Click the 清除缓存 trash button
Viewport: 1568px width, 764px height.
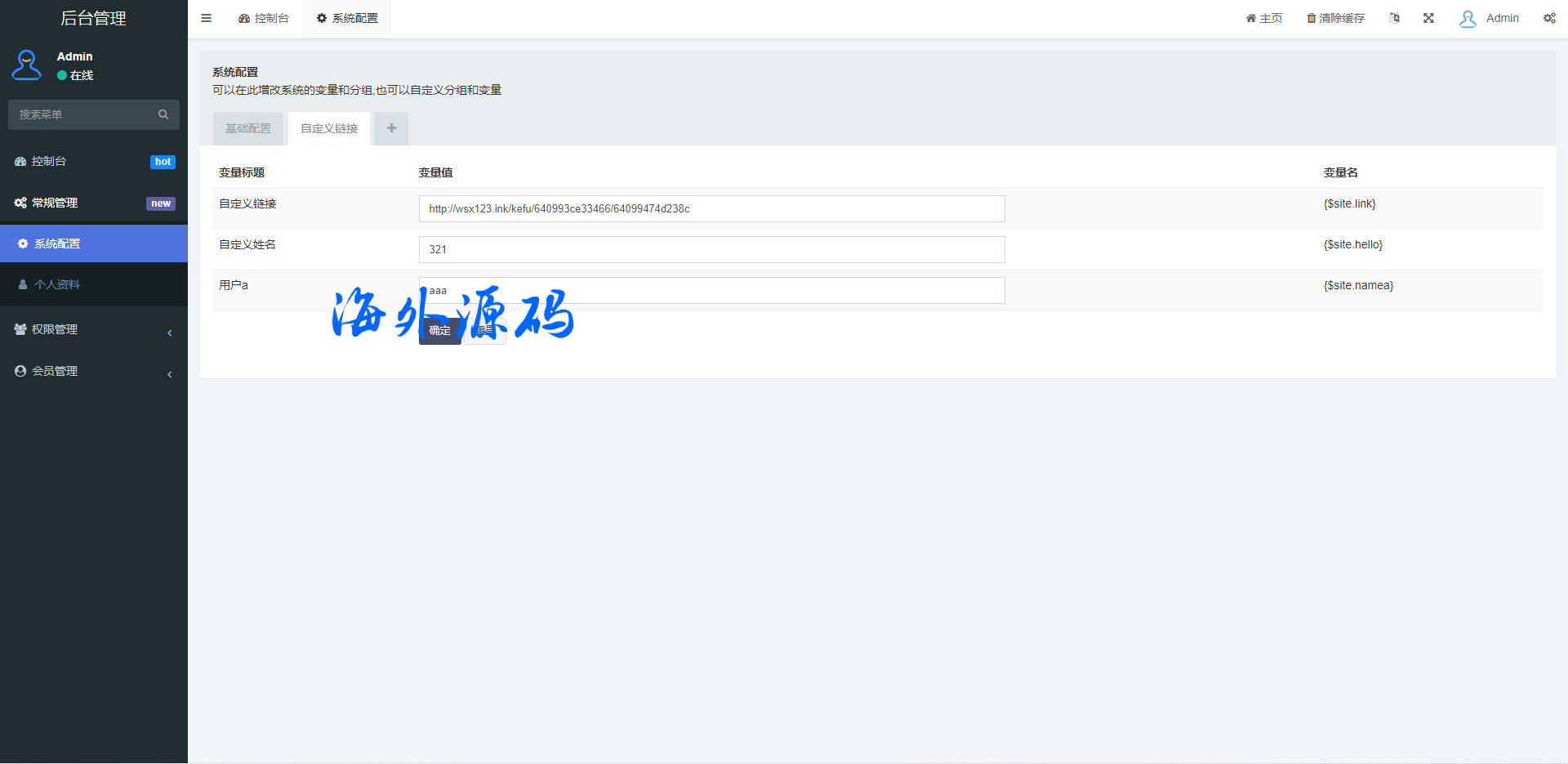(x=1335, y=18)
